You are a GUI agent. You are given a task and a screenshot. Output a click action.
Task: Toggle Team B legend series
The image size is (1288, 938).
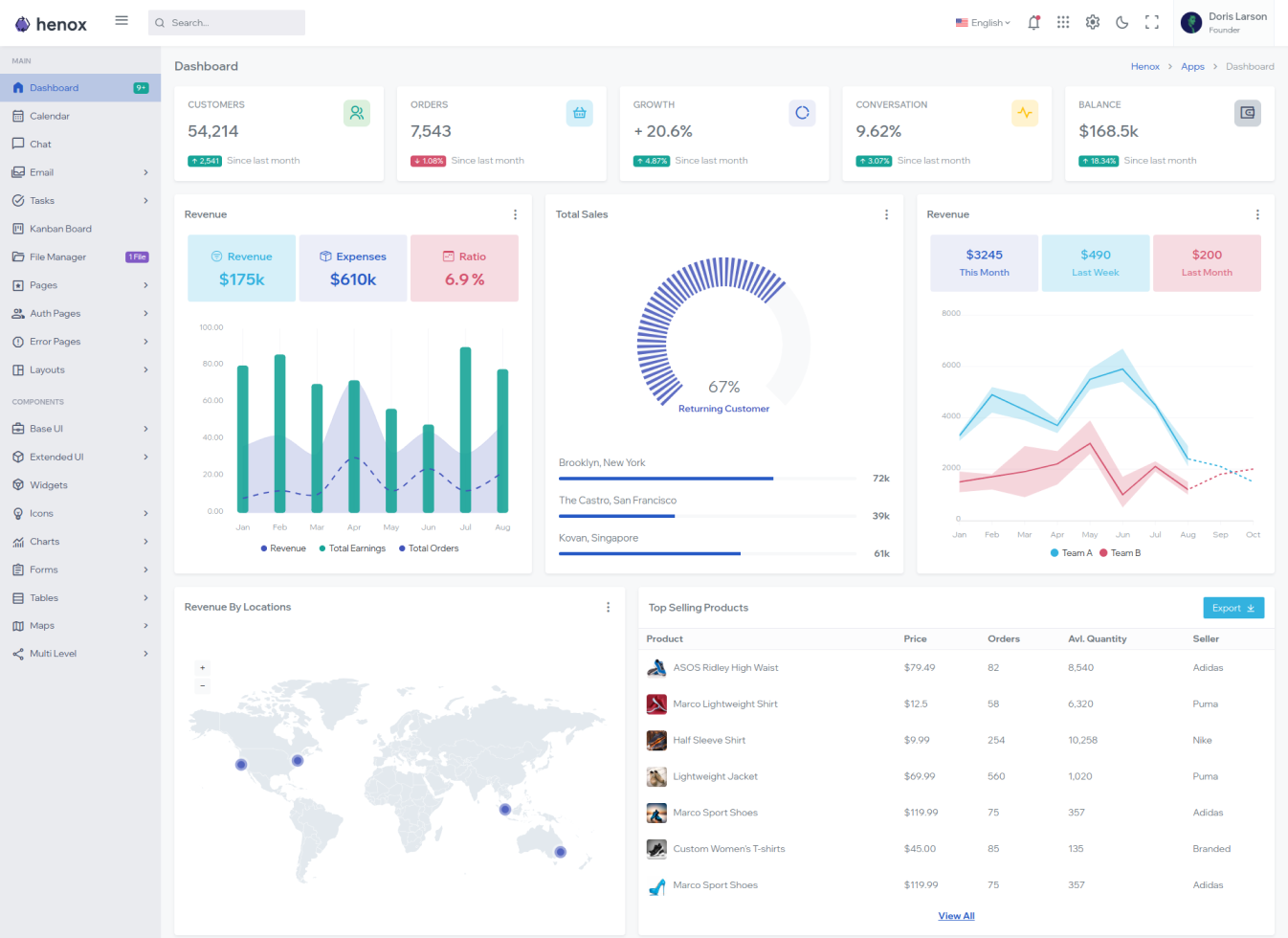(1121, 553)
